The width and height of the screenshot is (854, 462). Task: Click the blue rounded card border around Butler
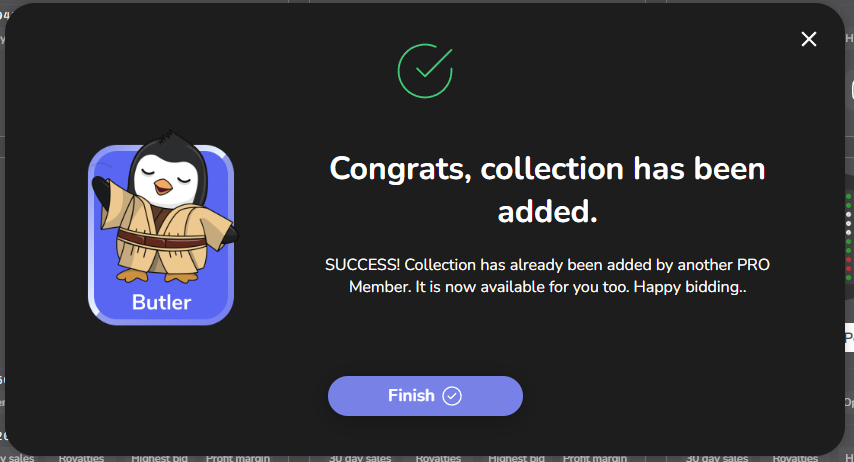point(95,235)
